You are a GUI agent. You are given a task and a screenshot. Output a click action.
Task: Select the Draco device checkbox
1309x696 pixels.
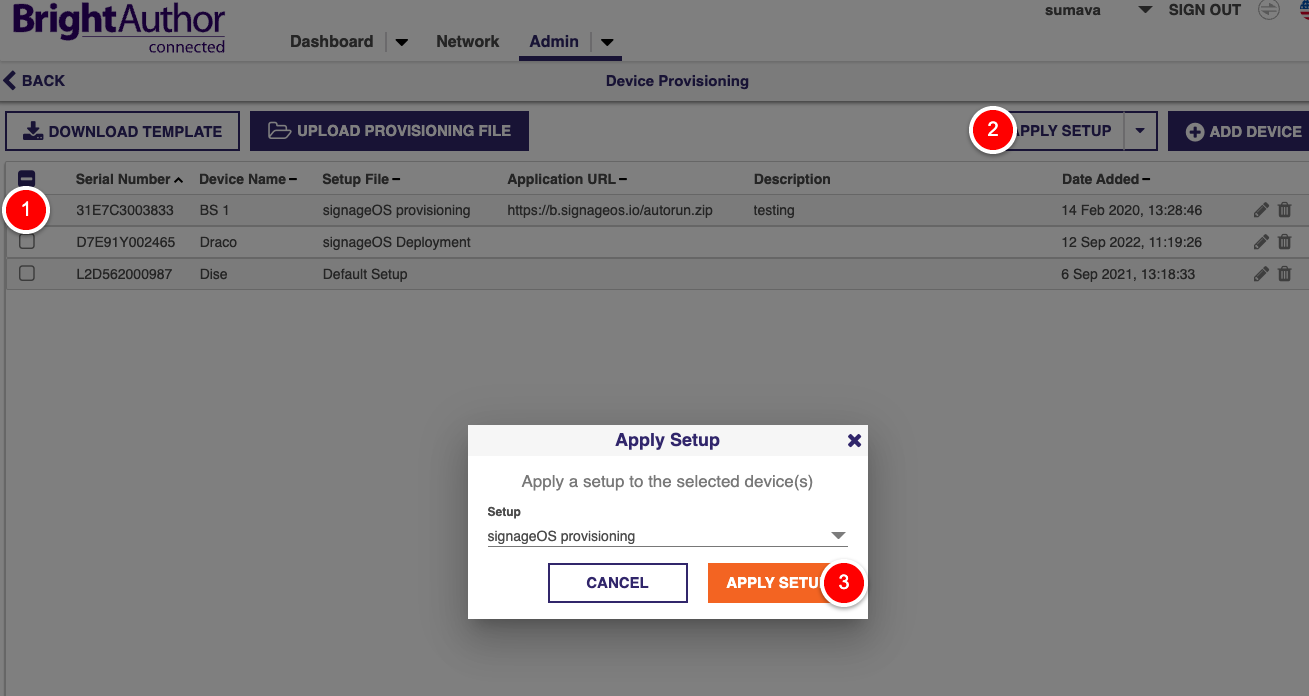(27, 242)
